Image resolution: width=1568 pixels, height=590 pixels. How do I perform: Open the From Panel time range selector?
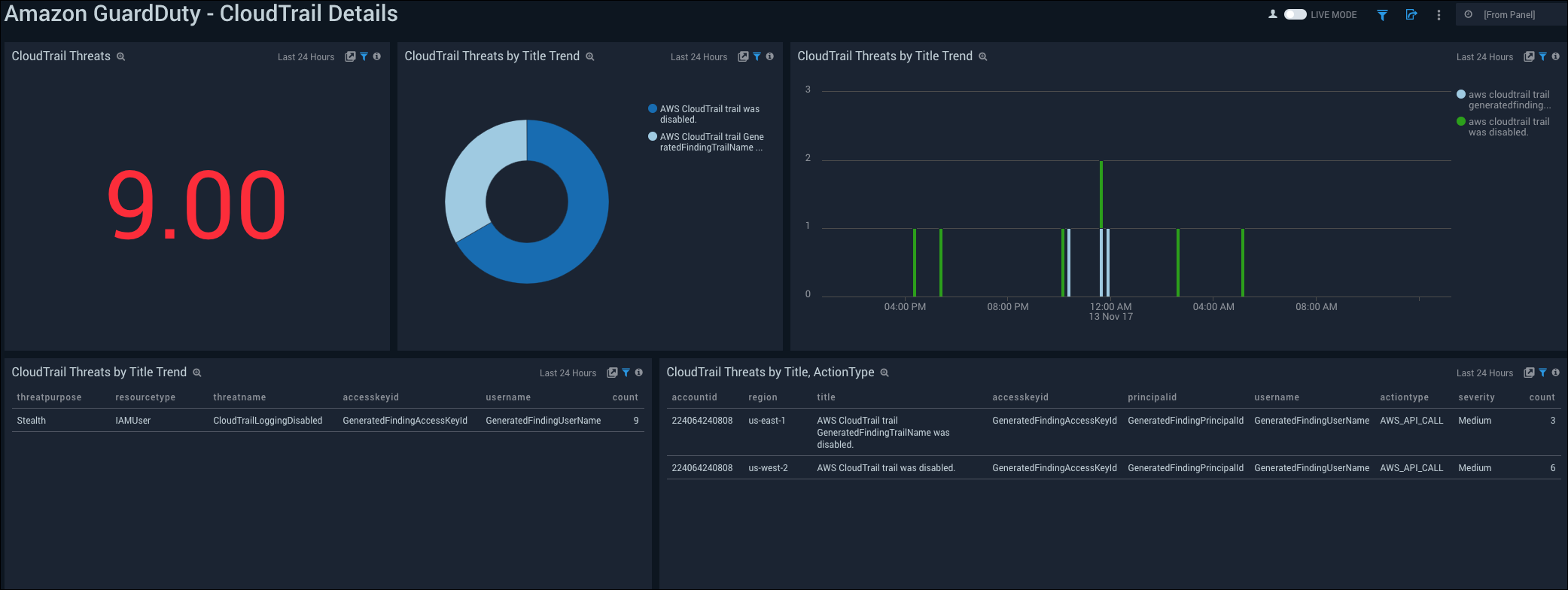(x=1509, y=15)
